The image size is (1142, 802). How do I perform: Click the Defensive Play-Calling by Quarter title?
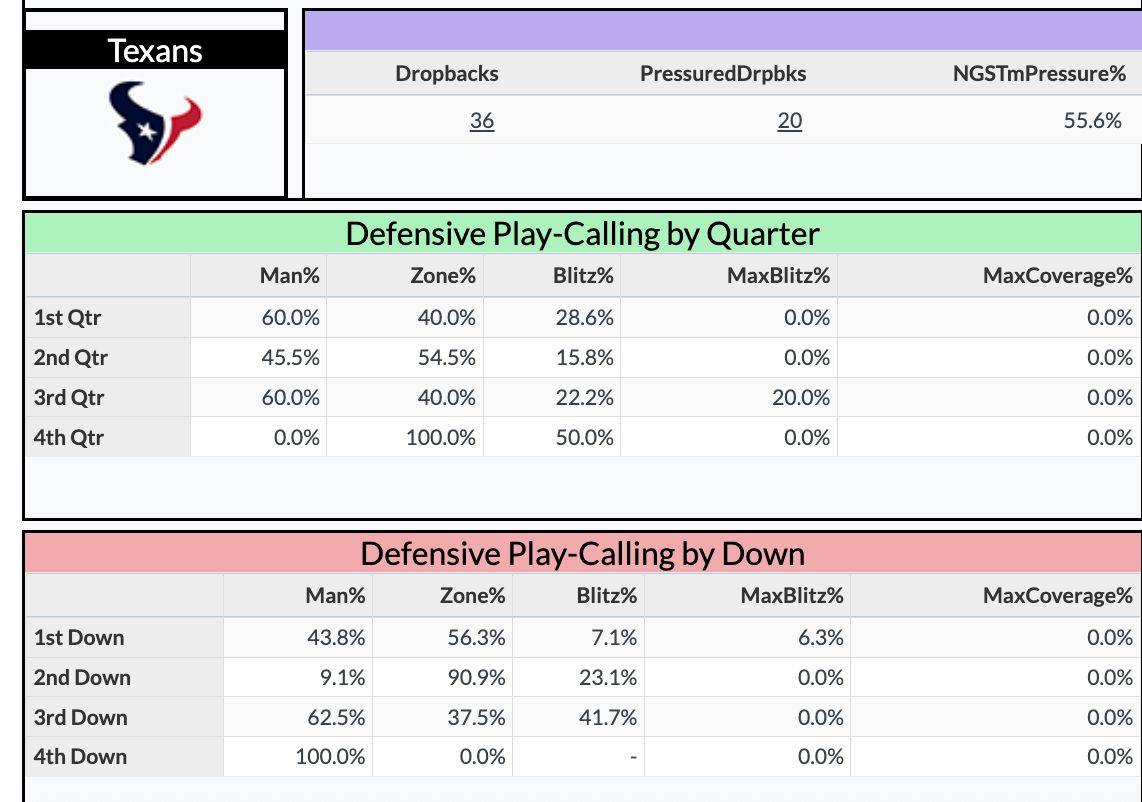pos(582,233)
